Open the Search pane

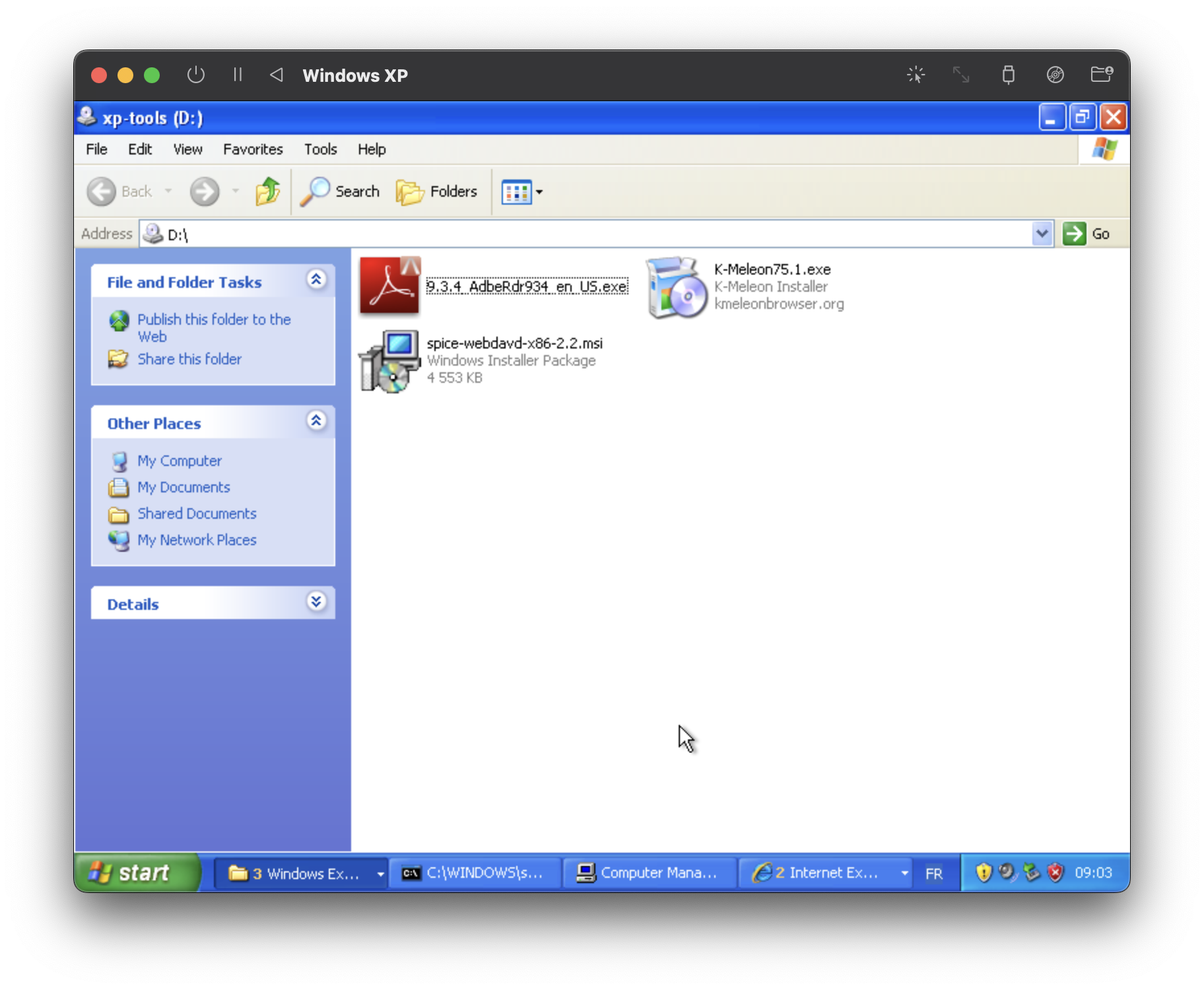(x=340, y=191)
